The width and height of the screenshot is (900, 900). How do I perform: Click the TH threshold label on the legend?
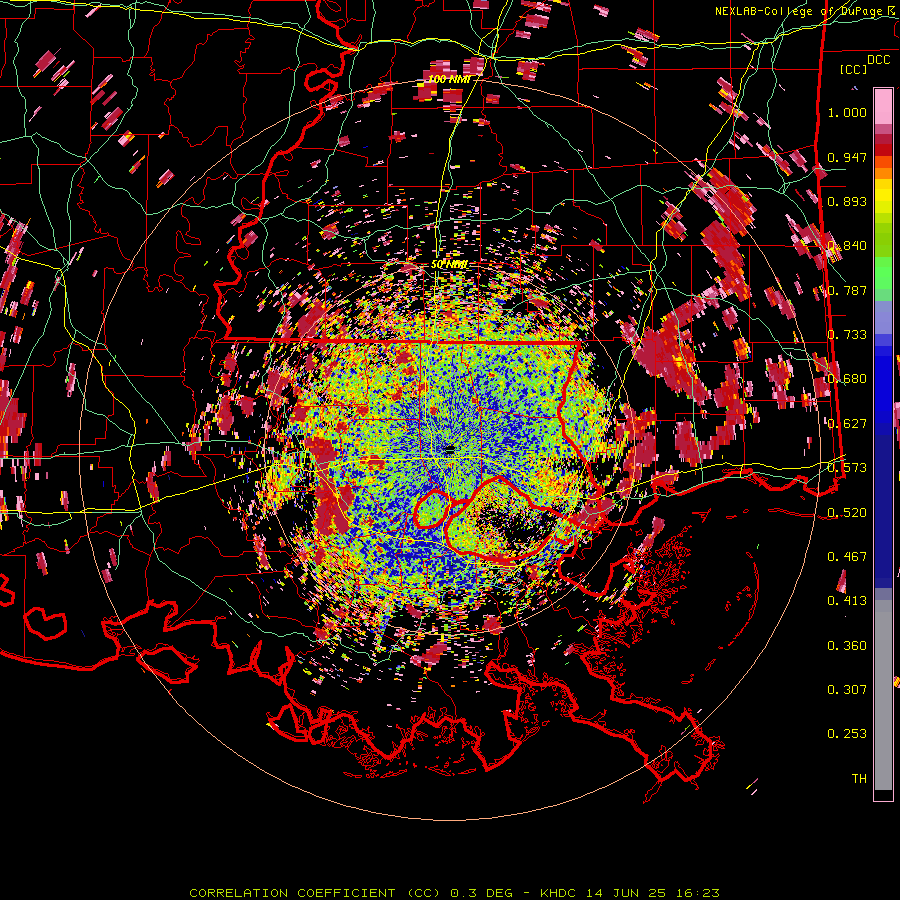pos(859,778)
